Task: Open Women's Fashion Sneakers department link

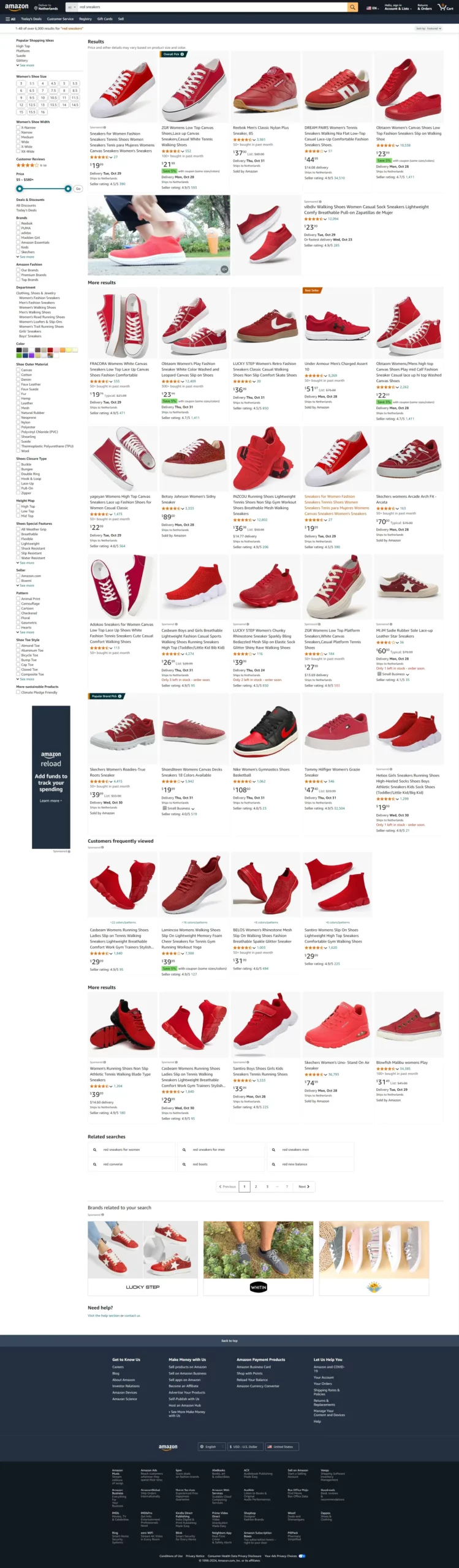Action: point(39,298)
